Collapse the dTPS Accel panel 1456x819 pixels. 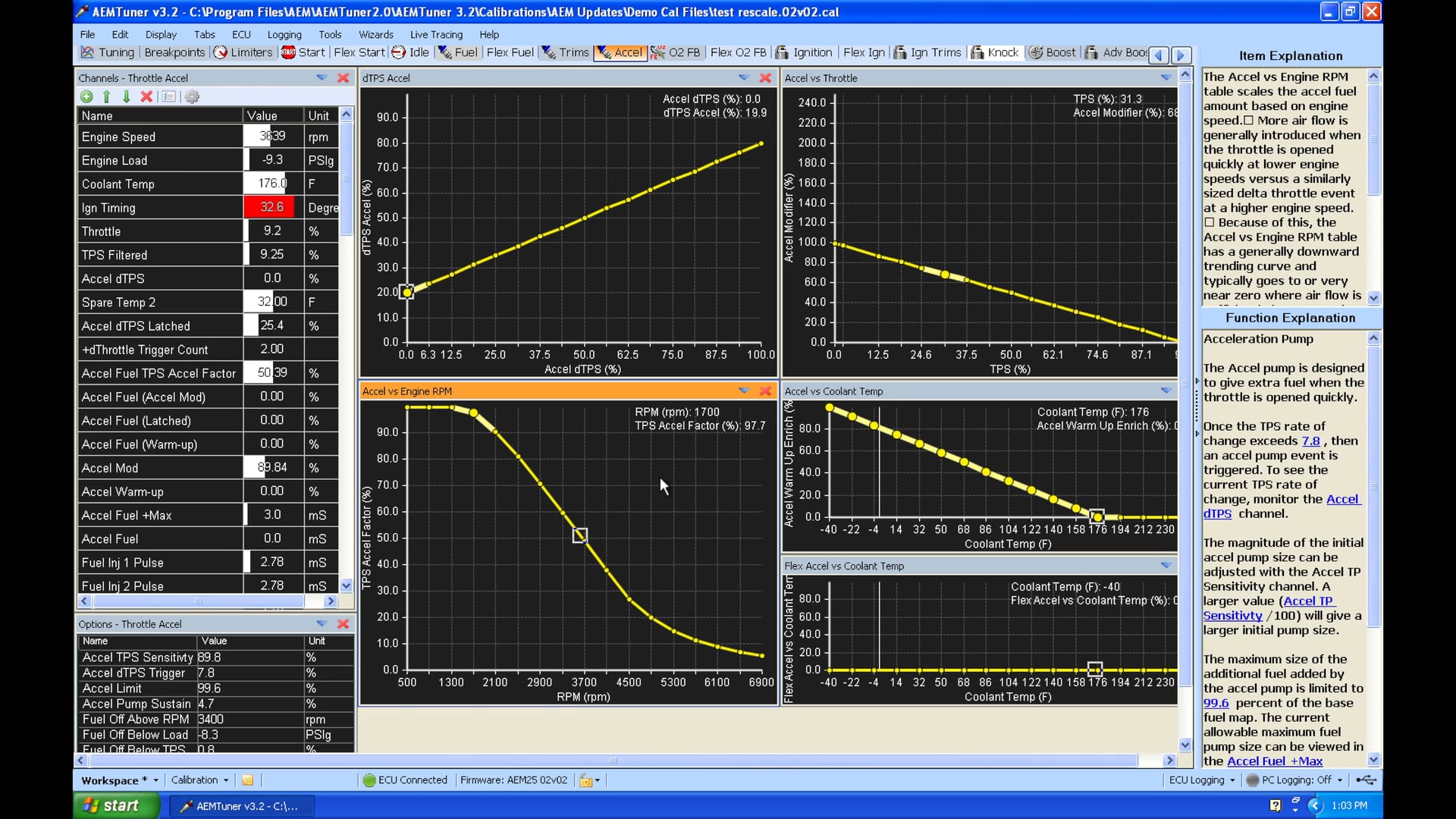742,77
